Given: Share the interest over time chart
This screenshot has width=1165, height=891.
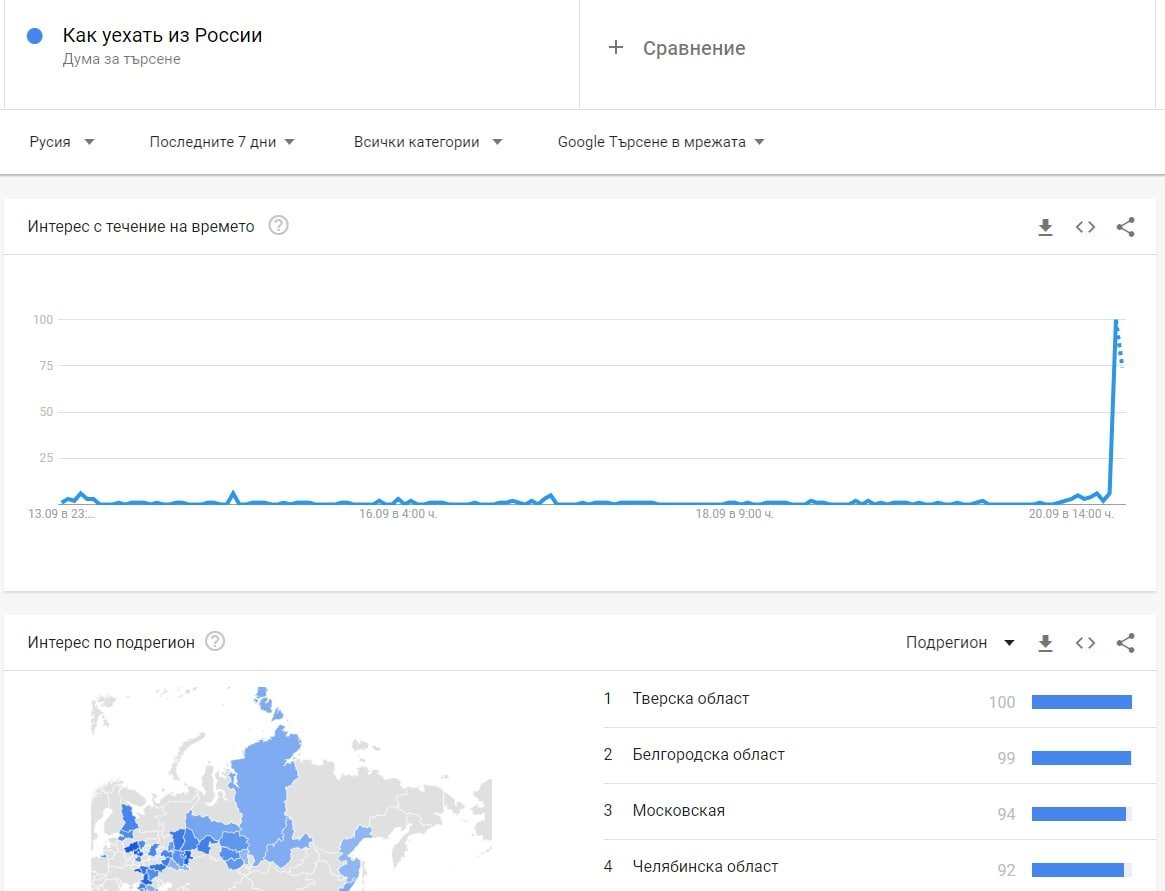Looking at the screenshot, I should [1125, 227].
